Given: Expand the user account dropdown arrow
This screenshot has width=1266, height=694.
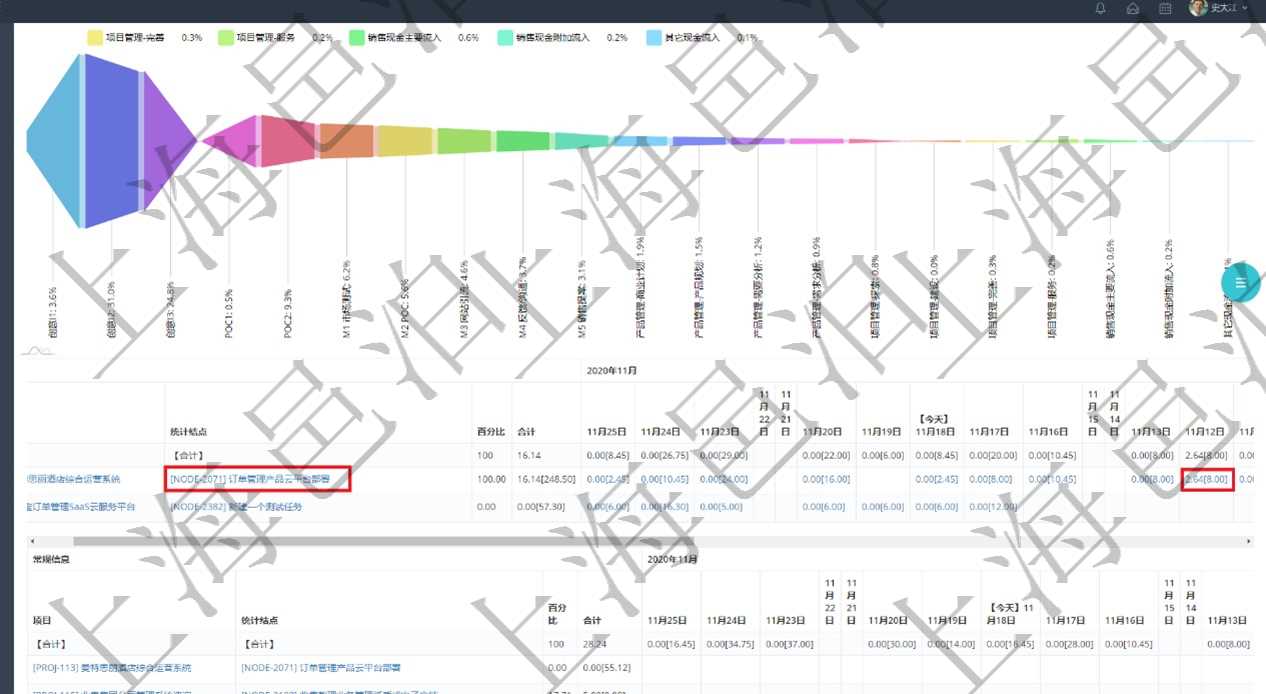Looking at the screenshot, I should click(1244, 9).
